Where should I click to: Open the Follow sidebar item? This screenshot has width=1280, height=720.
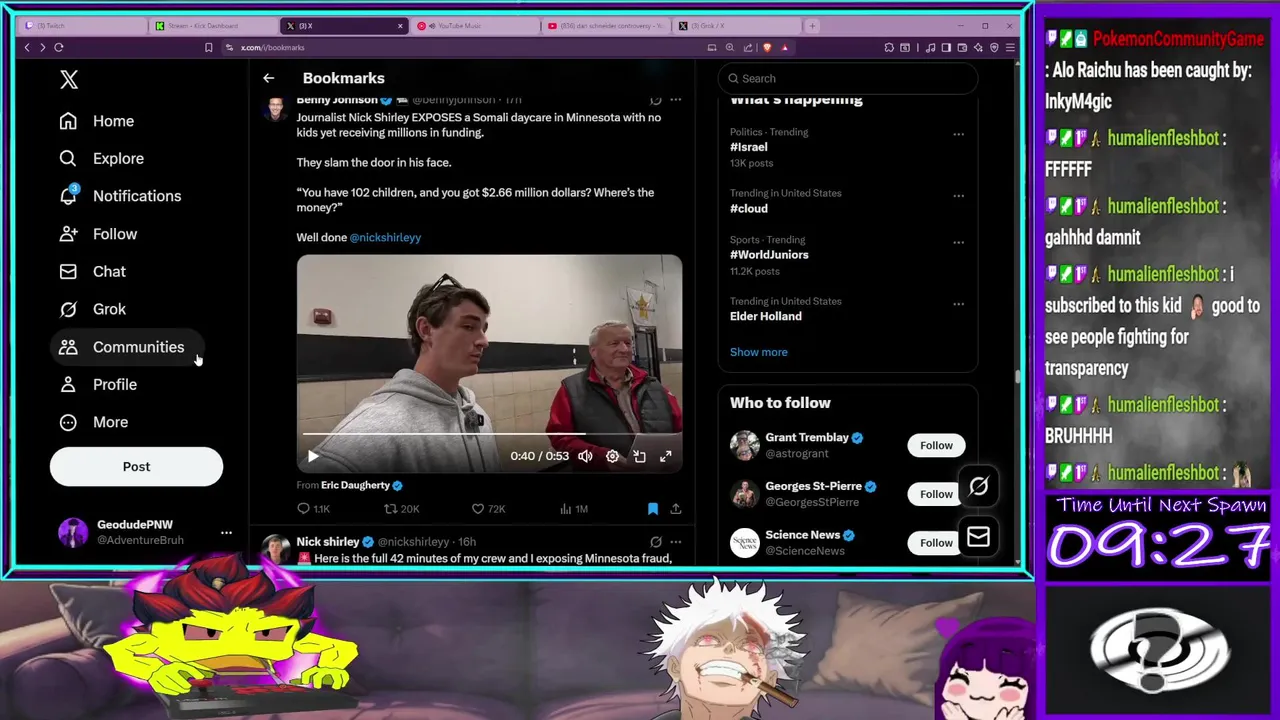click(x=98, y=234)
